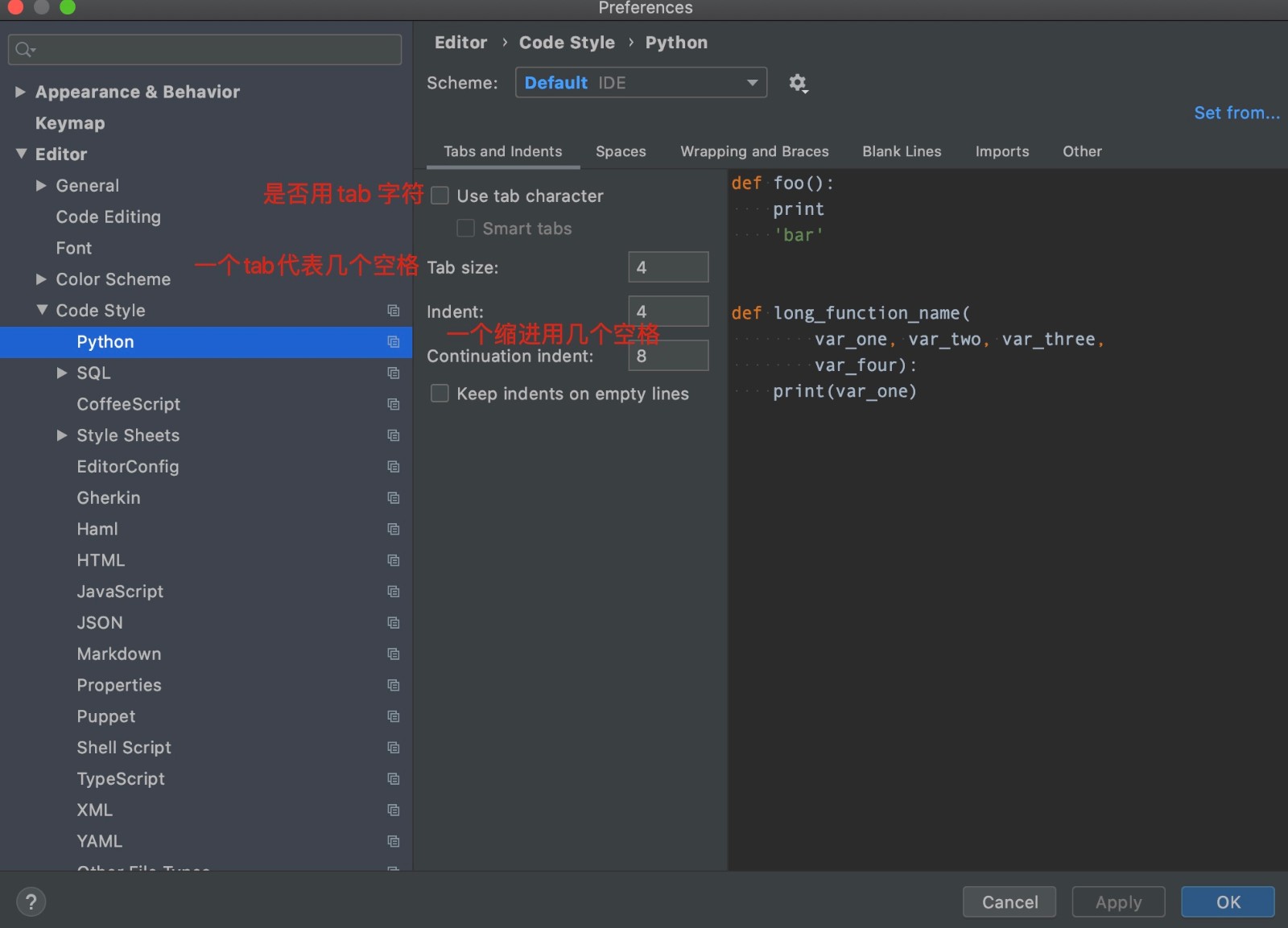1288x928 pixels.
Task: Click the copy icon beside Python
Action: click(x=393, y=342)
